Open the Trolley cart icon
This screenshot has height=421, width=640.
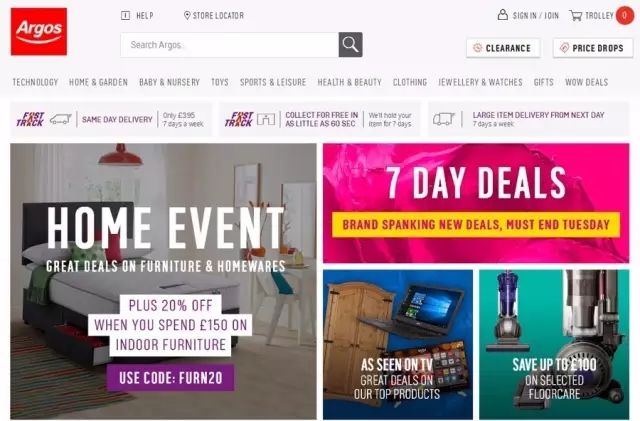pyautogui.click(x=576, y=16)
